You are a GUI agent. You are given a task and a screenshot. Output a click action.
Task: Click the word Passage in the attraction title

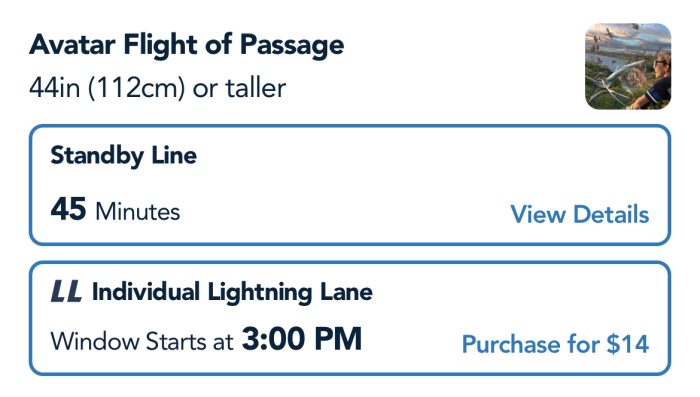point(292,45)
